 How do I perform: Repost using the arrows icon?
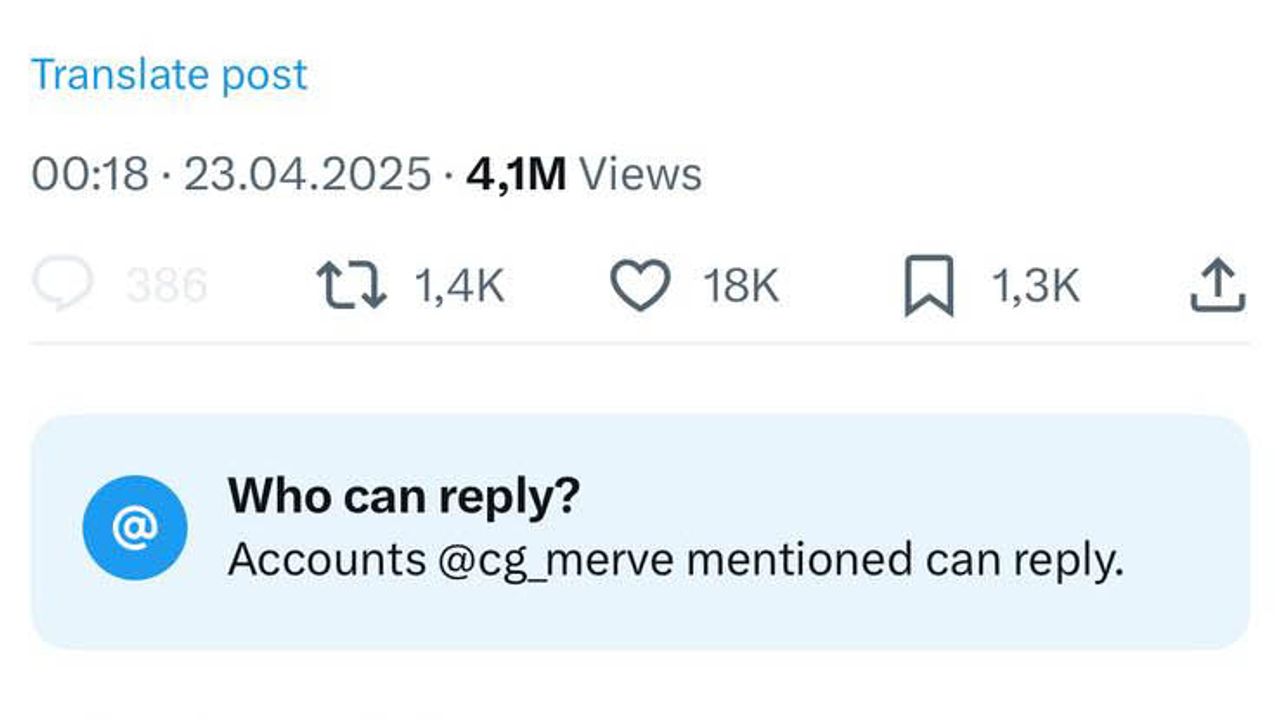pyautogui.click(x=351, y=286)
